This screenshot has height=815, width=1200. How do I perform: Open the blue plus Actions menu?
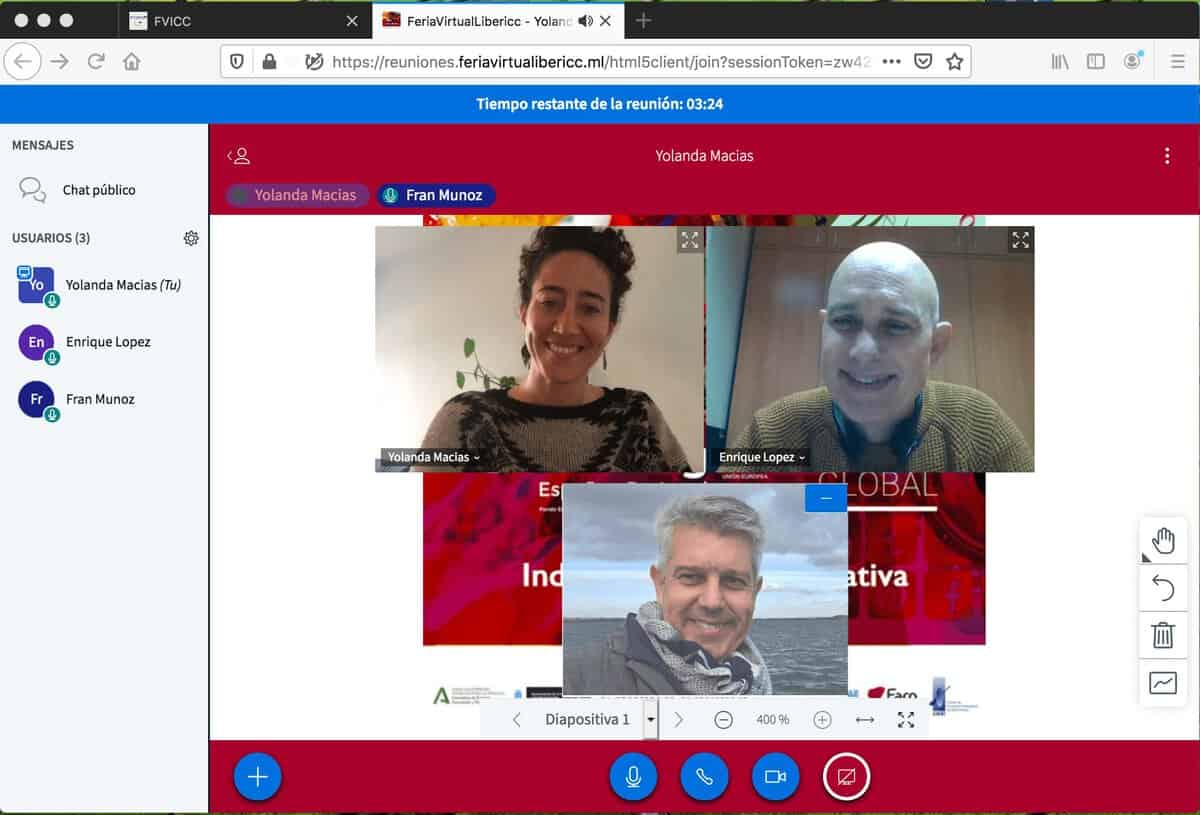257,776
